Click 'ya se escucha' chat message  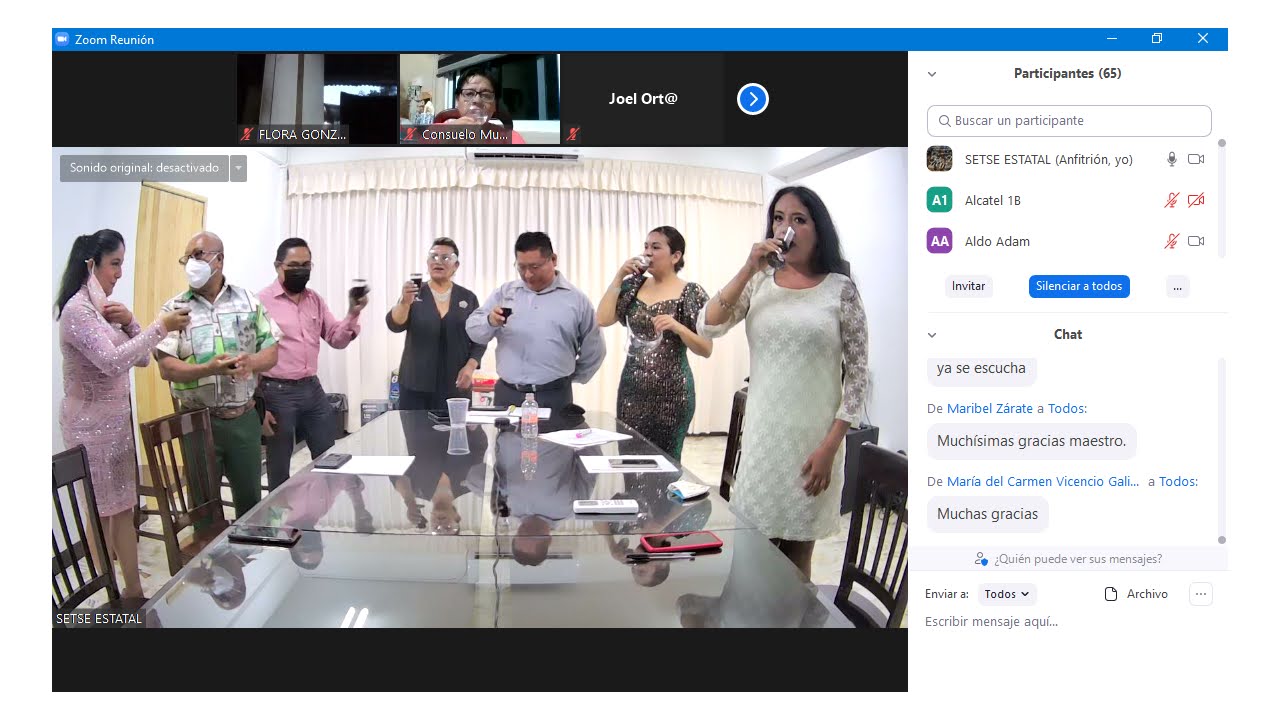981,369
